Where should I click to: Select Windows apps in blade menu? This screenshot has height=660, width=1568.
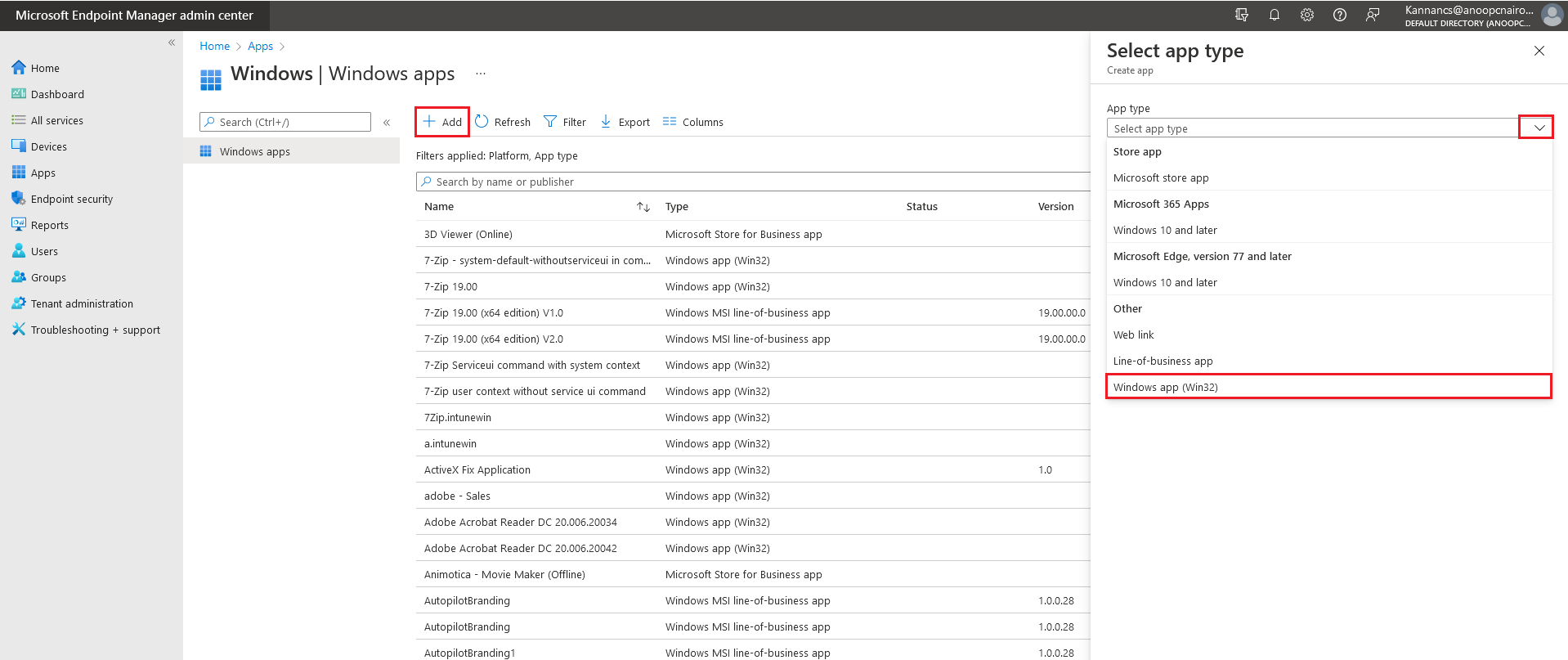(x=291, y=151)
